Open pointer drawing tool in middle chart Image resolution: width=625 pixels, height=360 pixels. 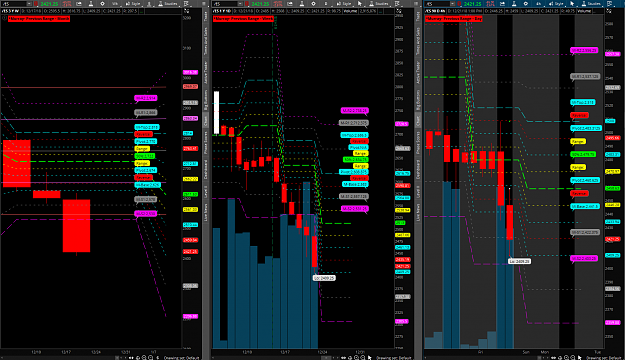[x=360, y=4]
